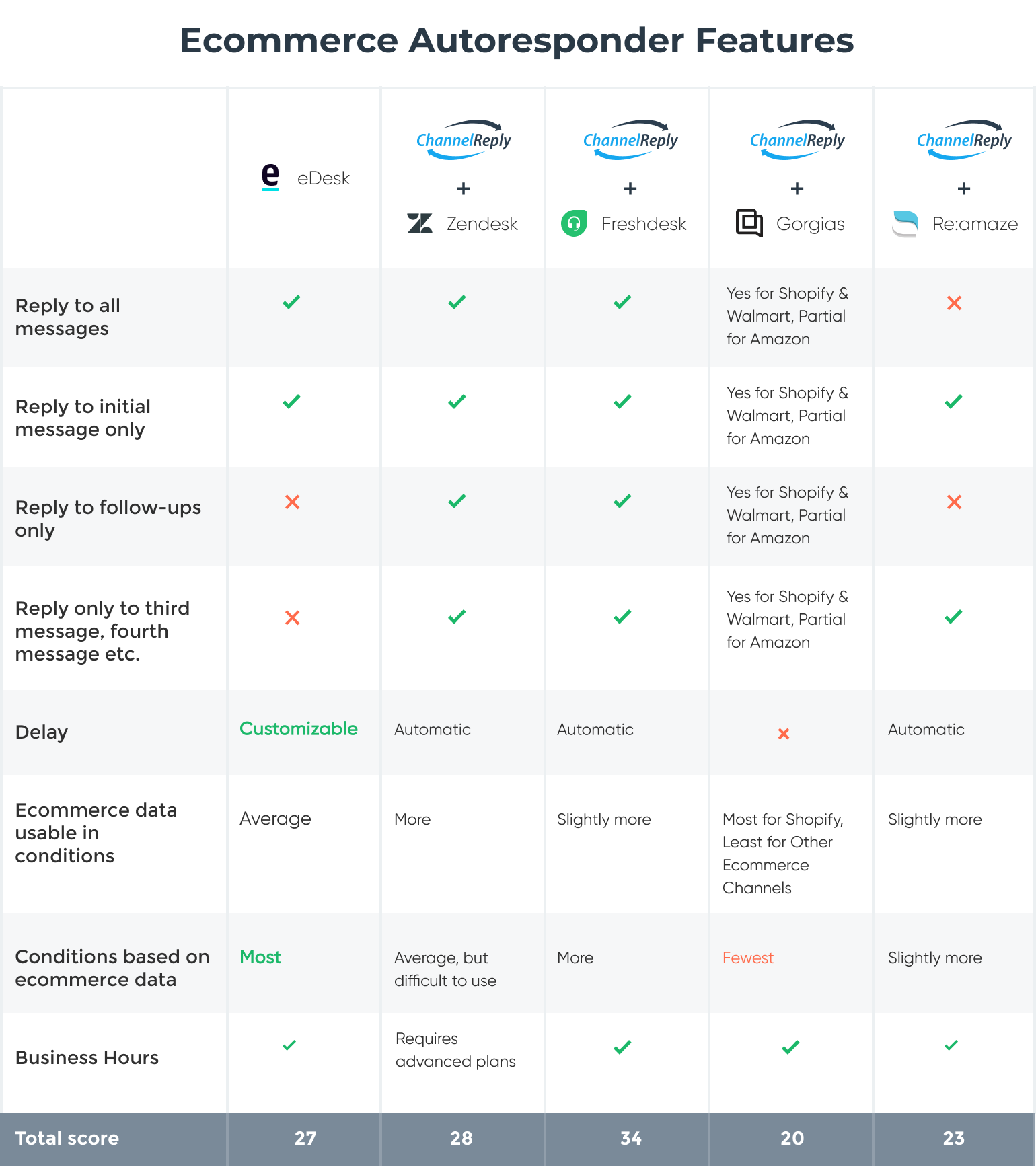Image resolution: width=1036 pixels, height=1169 pixels.
Task: Click the Ecommerce Autoresponder Features title
Action: click(517, 41)
